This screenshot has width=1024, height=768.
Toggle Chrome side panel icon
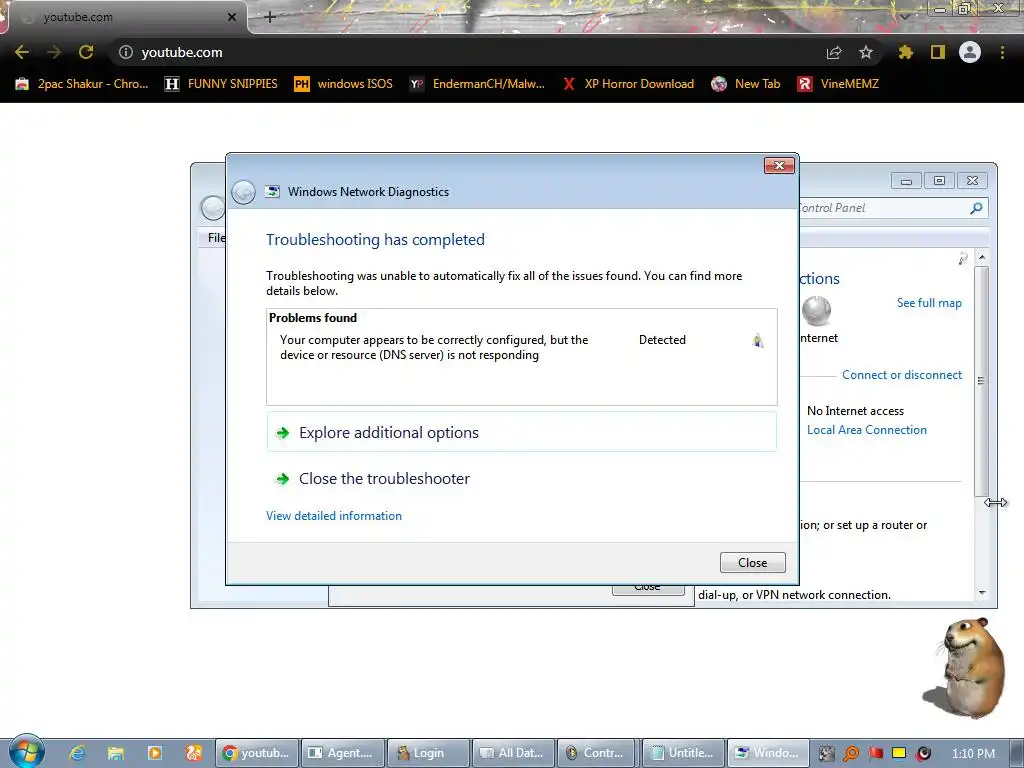click(x=938, y=52)
